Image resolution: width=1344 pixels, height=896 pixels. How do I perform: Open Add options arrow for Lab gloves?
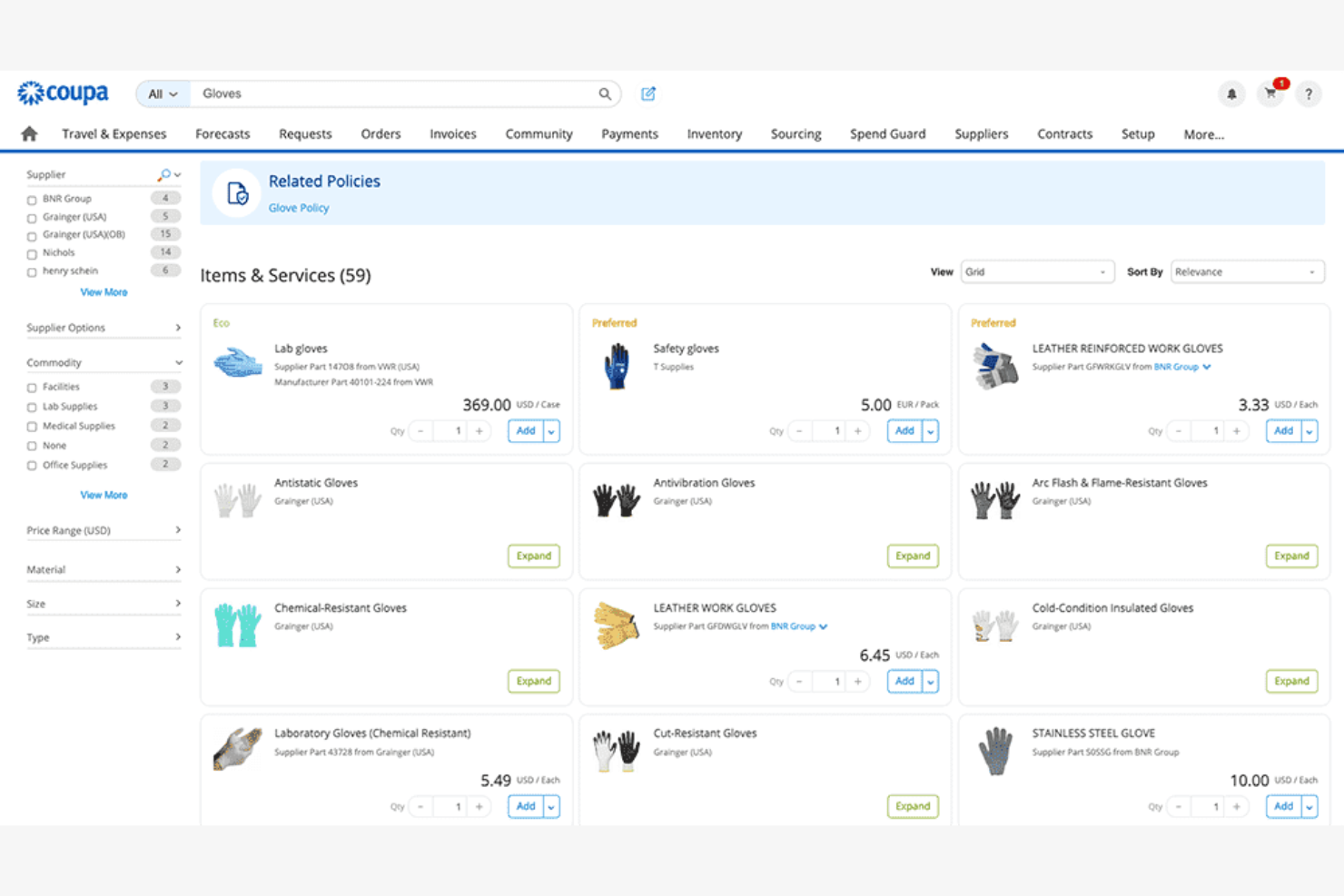tap(551, 431)
